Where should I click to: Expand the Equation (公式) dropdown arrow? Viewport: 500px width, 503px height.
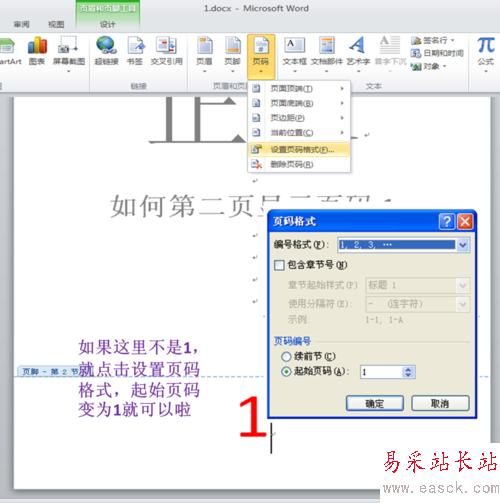(485, 71)
